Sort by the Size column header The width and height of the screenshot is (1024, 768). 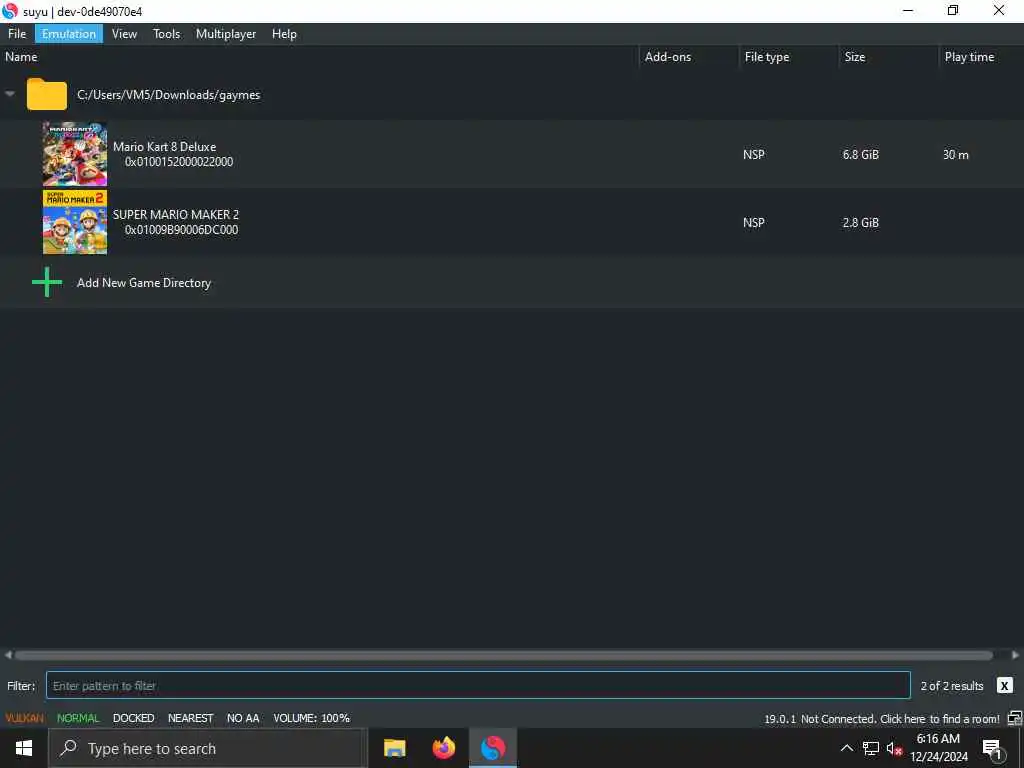point(854,57)
